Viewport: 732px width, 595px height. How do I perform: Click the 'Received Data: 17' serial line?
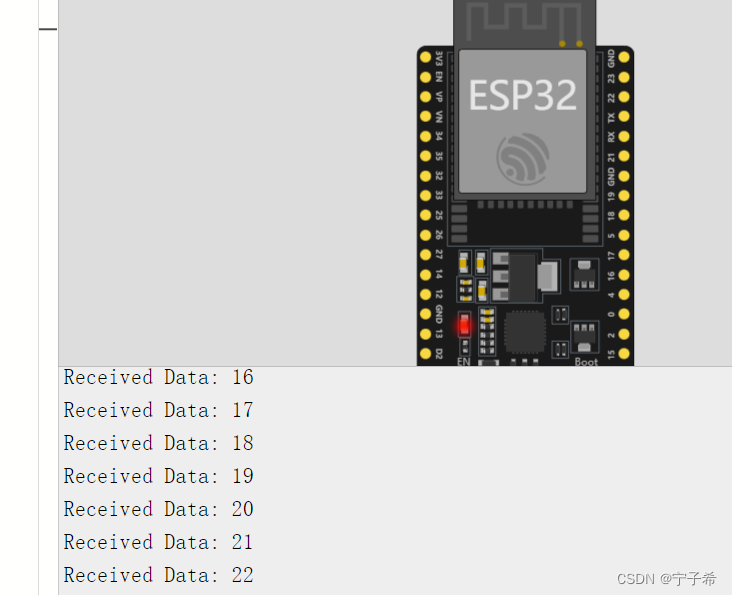(x=158, y=410)
